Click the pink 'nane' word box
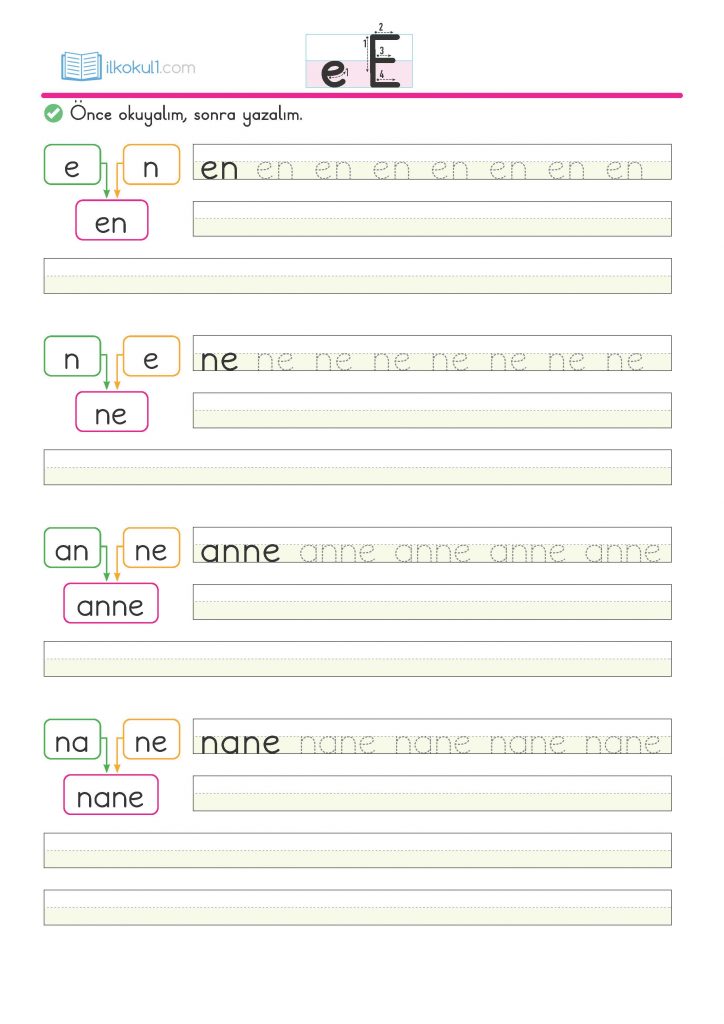The height and width of the screenshot is (1024, 724). tap(111, 796)
